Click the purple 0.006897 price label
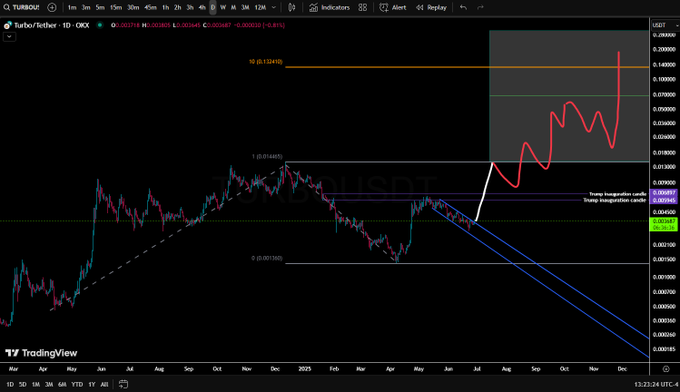Viewport: 680px width, 392px height. [x=664, y=193]
